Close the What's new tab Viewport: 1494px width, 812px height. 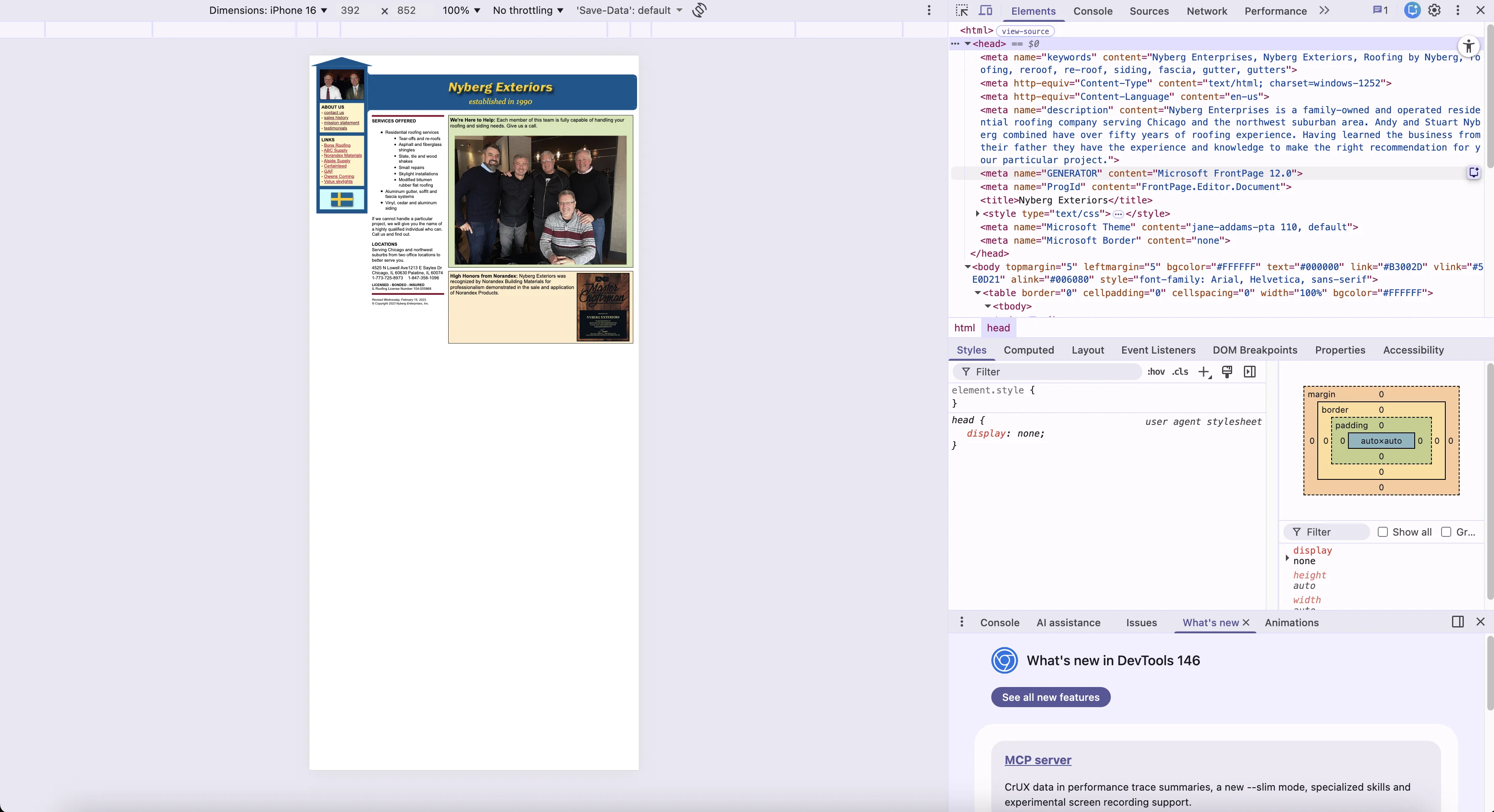[x=1246, y=622]
